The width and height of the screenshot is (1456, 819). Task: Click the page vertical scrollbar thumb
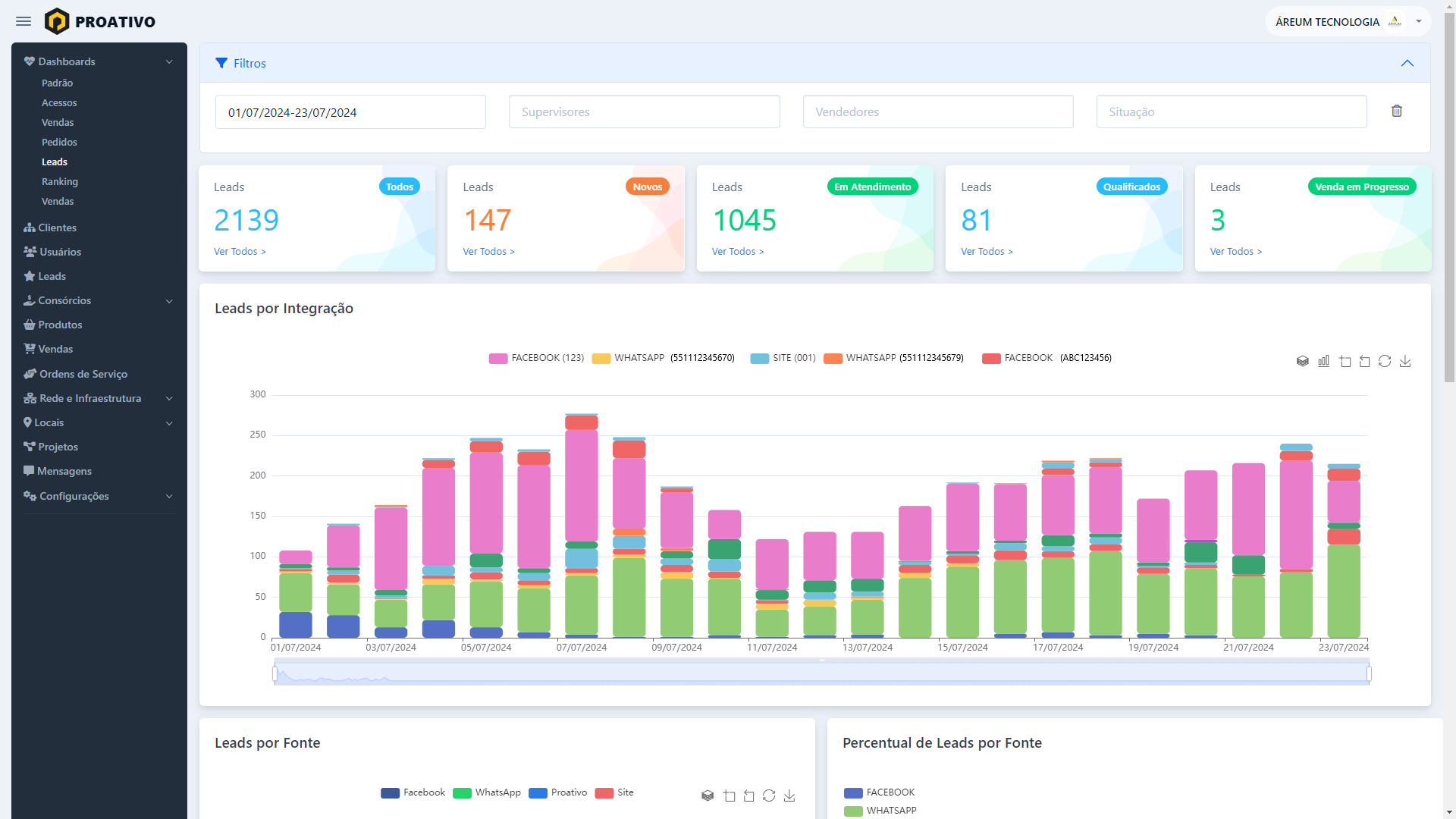[1449, 197]
